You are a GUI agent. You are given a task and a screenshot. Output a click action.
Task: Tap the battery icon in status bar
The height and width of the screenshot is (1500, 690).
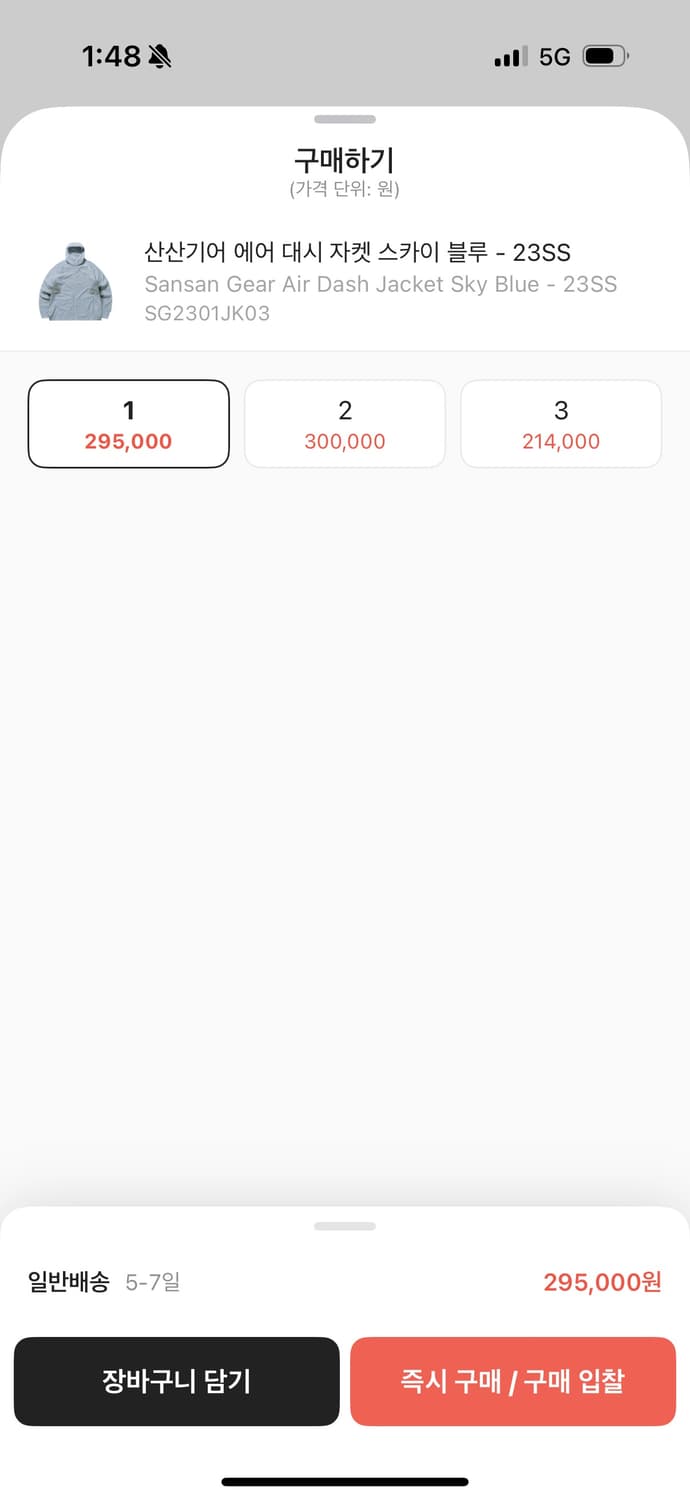(605, 57)
